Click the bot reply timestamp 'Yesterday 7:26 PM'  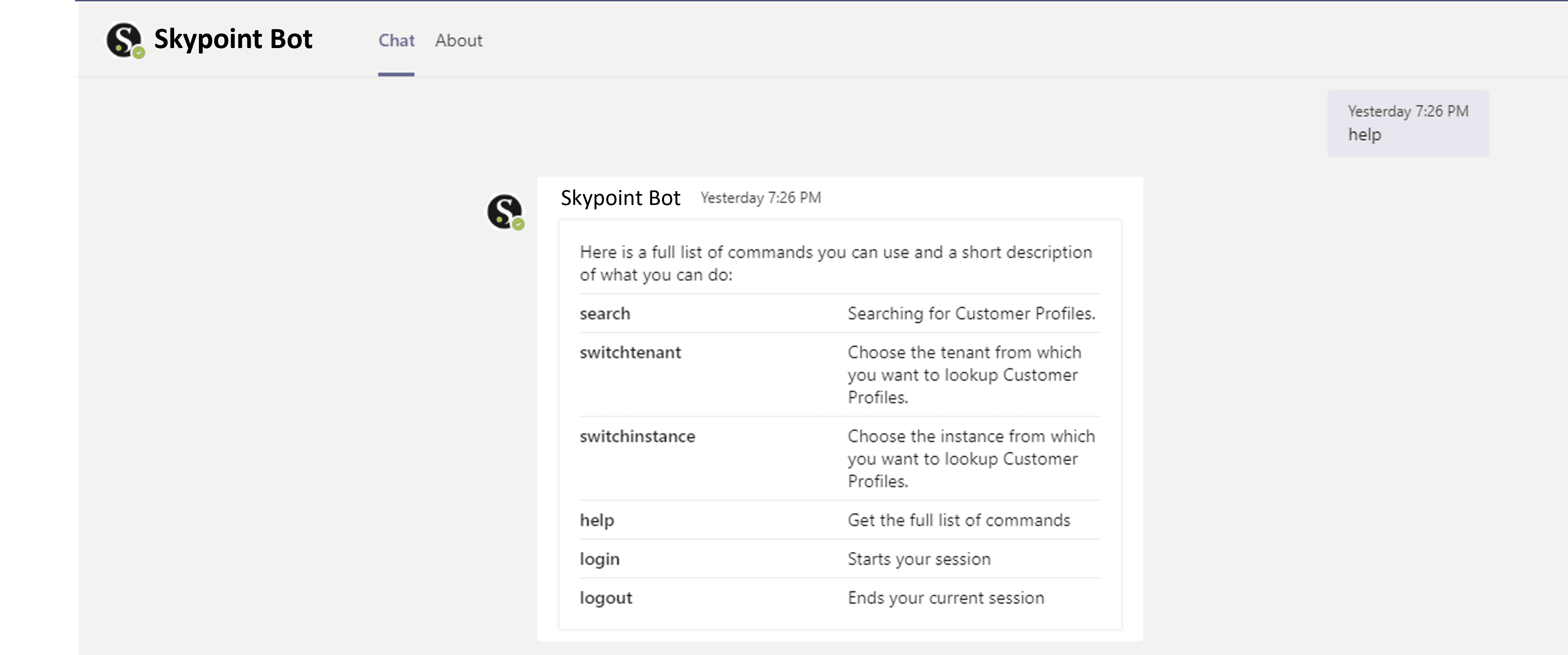(760, 198)
